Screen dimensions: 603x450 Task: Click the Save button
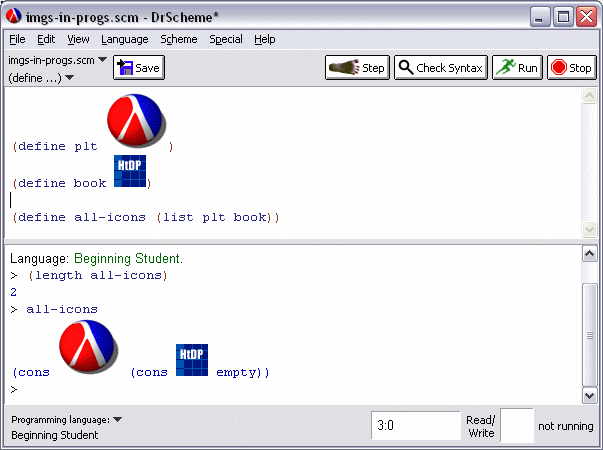pos(139,68)
